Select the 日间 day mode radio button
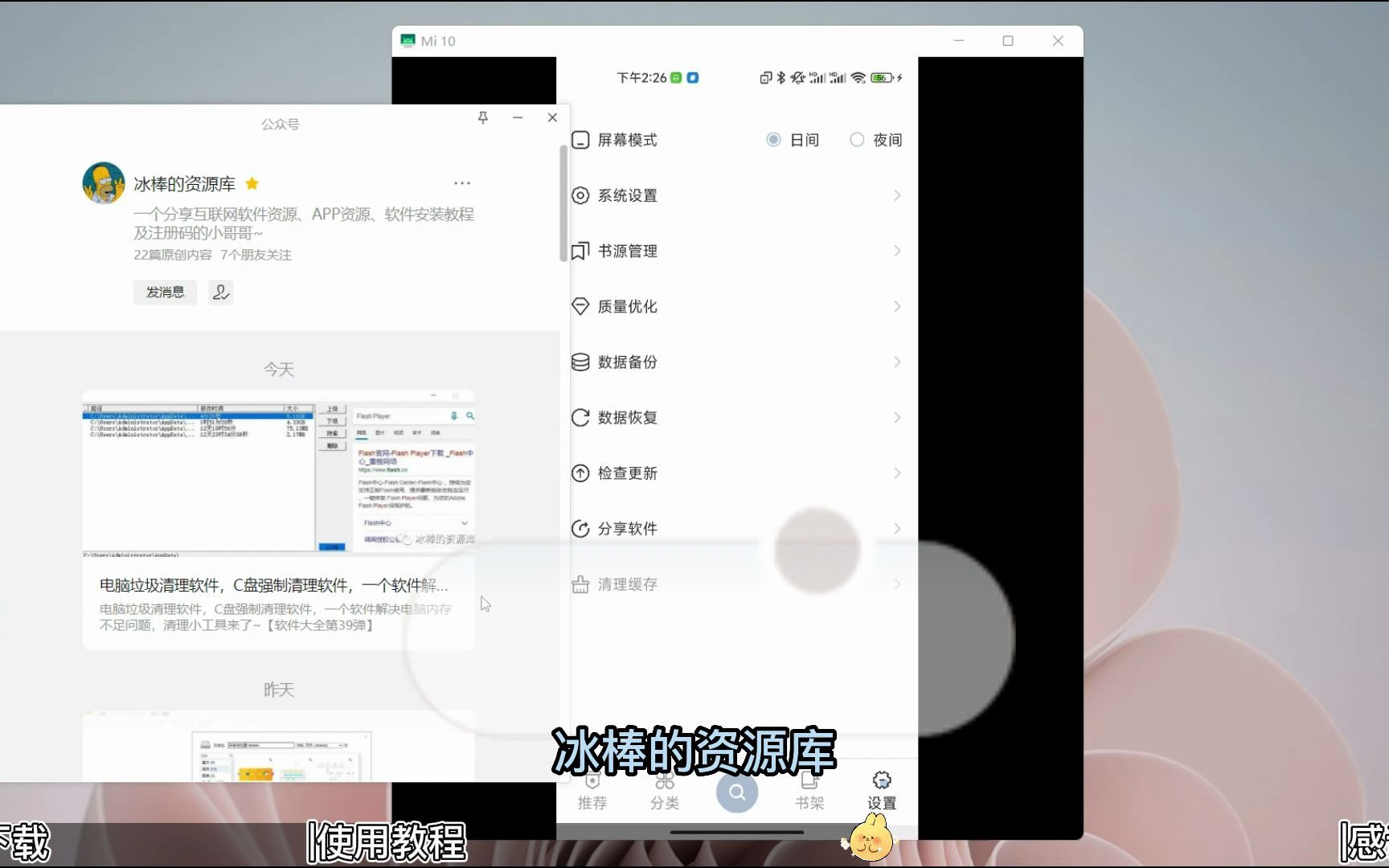The image size is (1389, 868). [773, 140]
